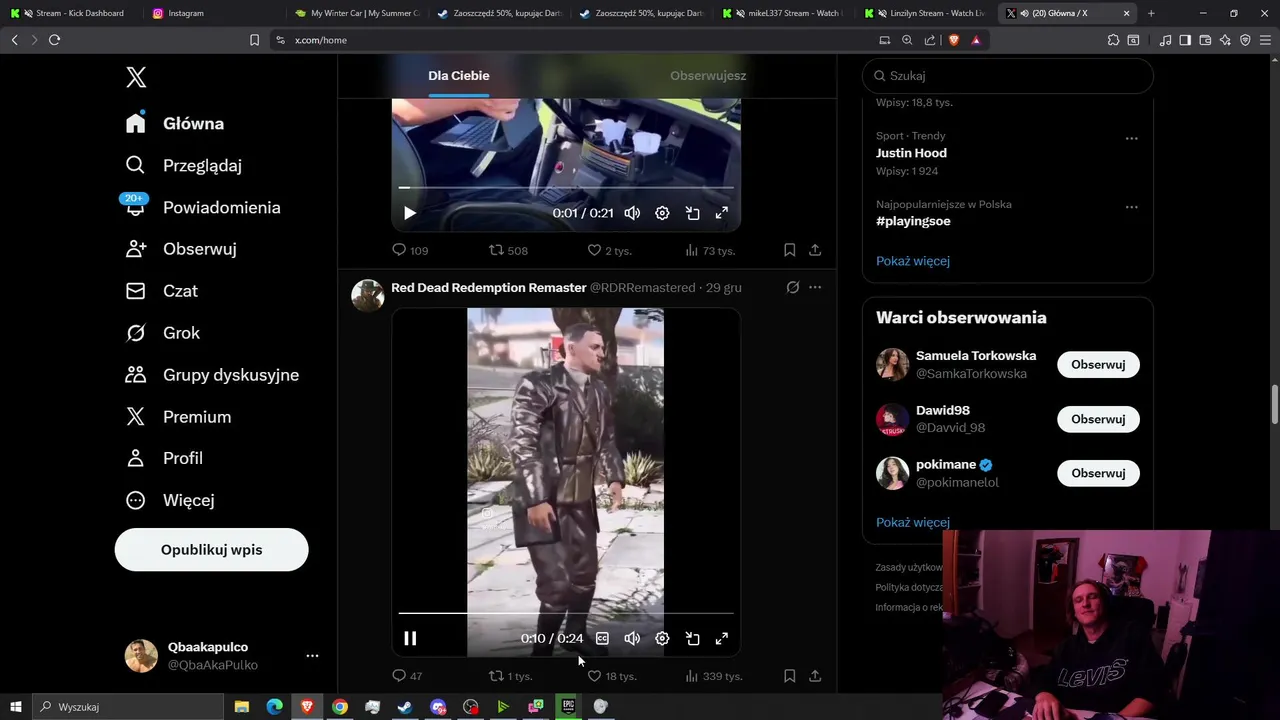Open Przeglądaj search page
This screenshot has height=720, width=1280.
click(x=184, y=165)
